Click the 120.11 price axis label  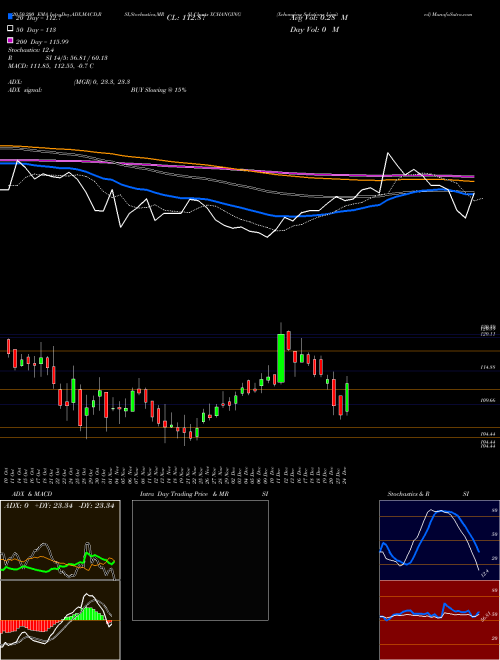click(x=488, y=334)
